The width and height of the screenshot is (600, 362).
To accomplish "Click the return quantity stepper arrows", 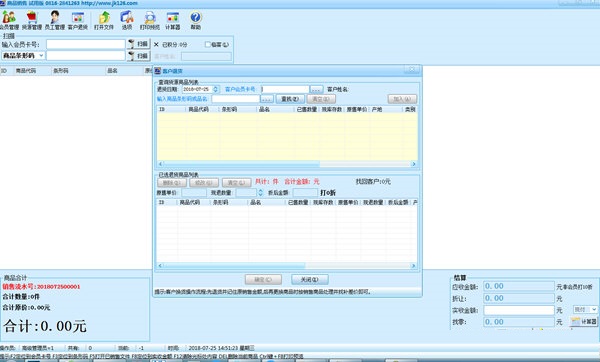I will pyautogui.click(x=260, y=192).
